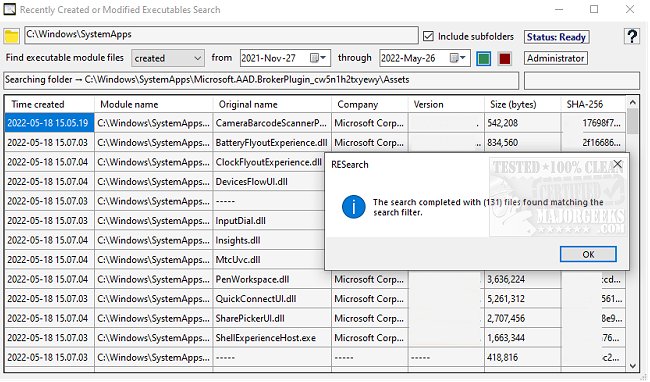The width and height of the screenshot is (650, 382).
Task: Click Microsoft Corp... in ShellExperienceHost.exe row
Action: [x=369, y=338]
